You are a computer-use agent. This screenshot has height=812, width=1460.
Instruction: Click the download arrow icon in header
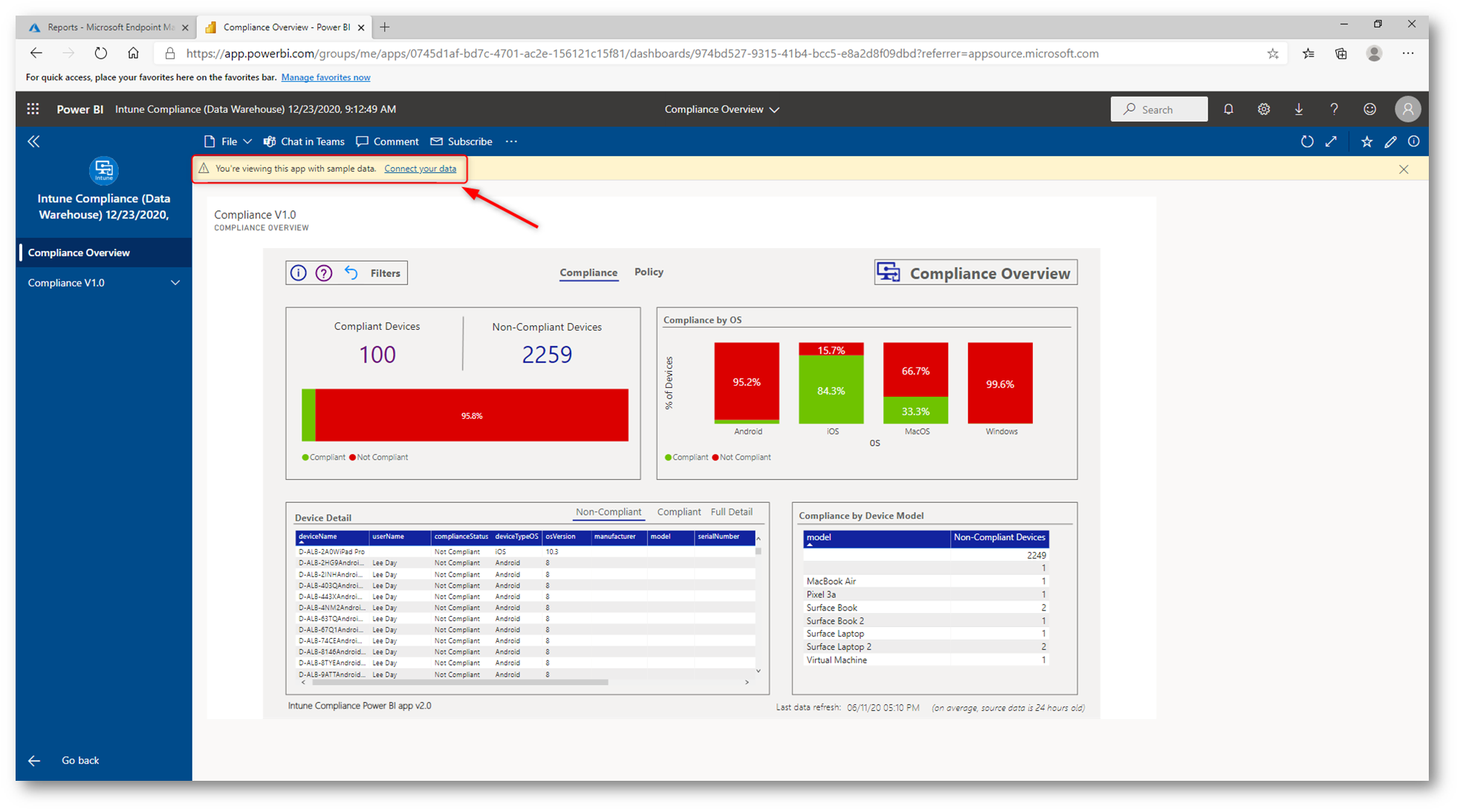(x=1299, y=109)
